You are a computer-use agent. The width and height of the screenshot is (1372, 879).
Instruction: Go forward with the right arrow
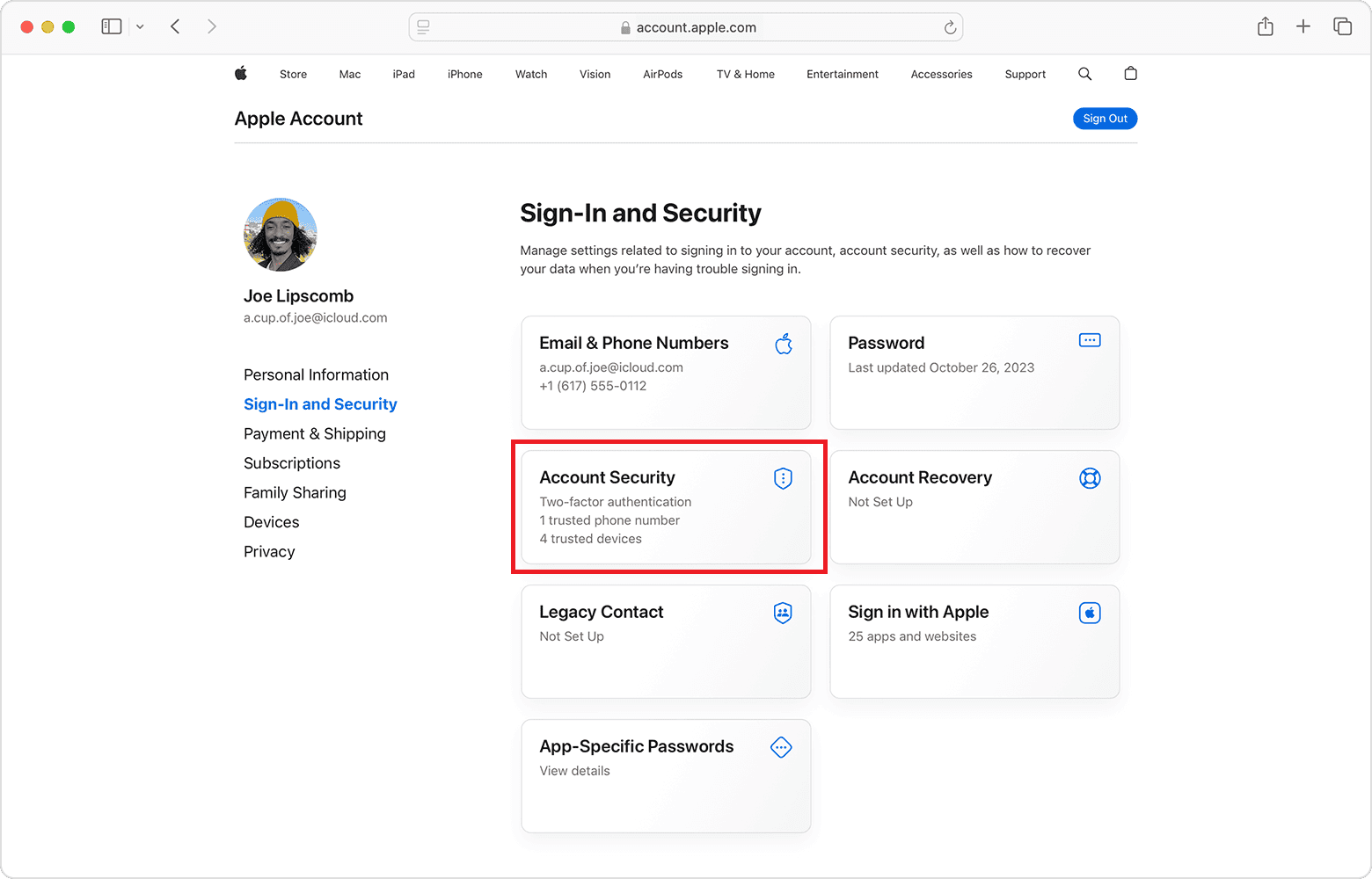click(211, 26)
